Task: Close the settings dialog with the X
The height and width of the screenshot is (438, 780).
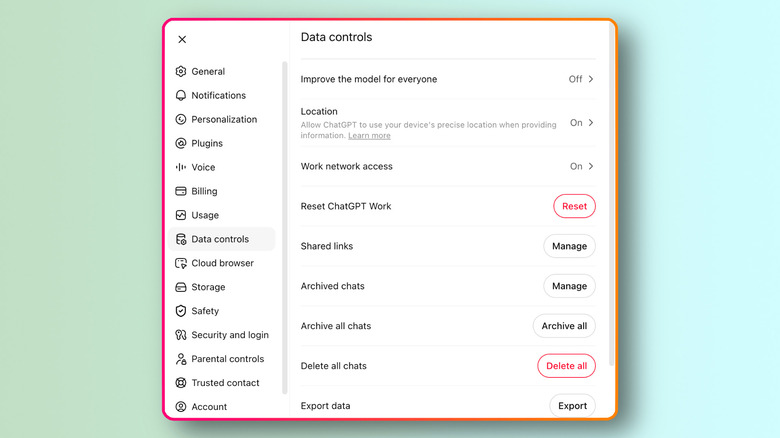Action: [x=182, y=39]
